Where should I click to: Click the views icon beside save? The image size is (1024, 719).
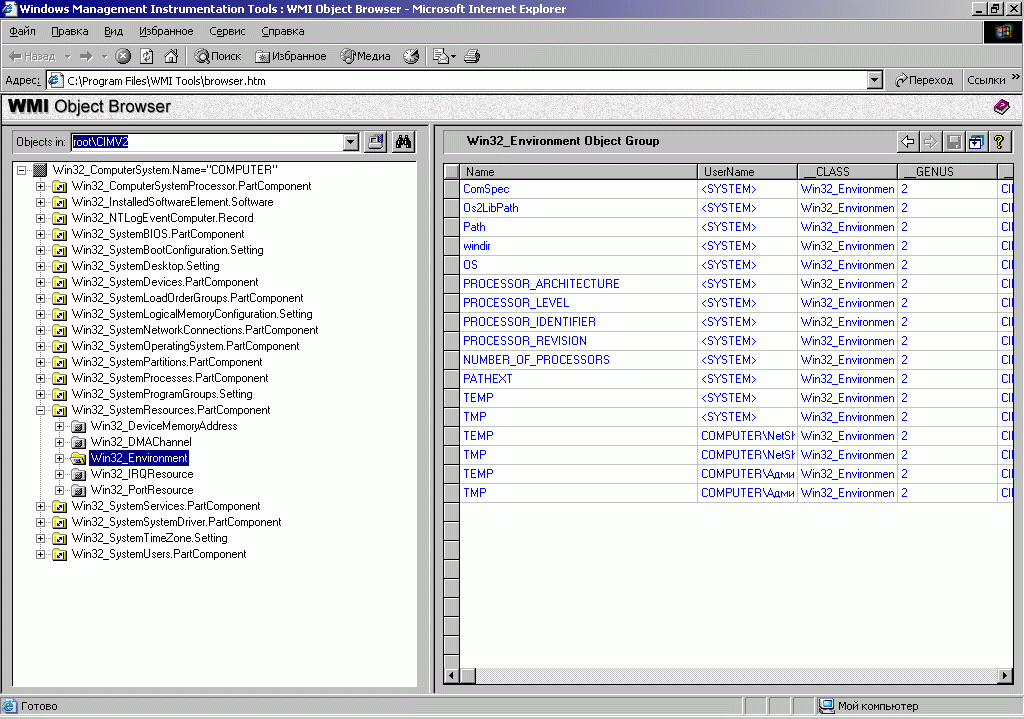point(976,141)
